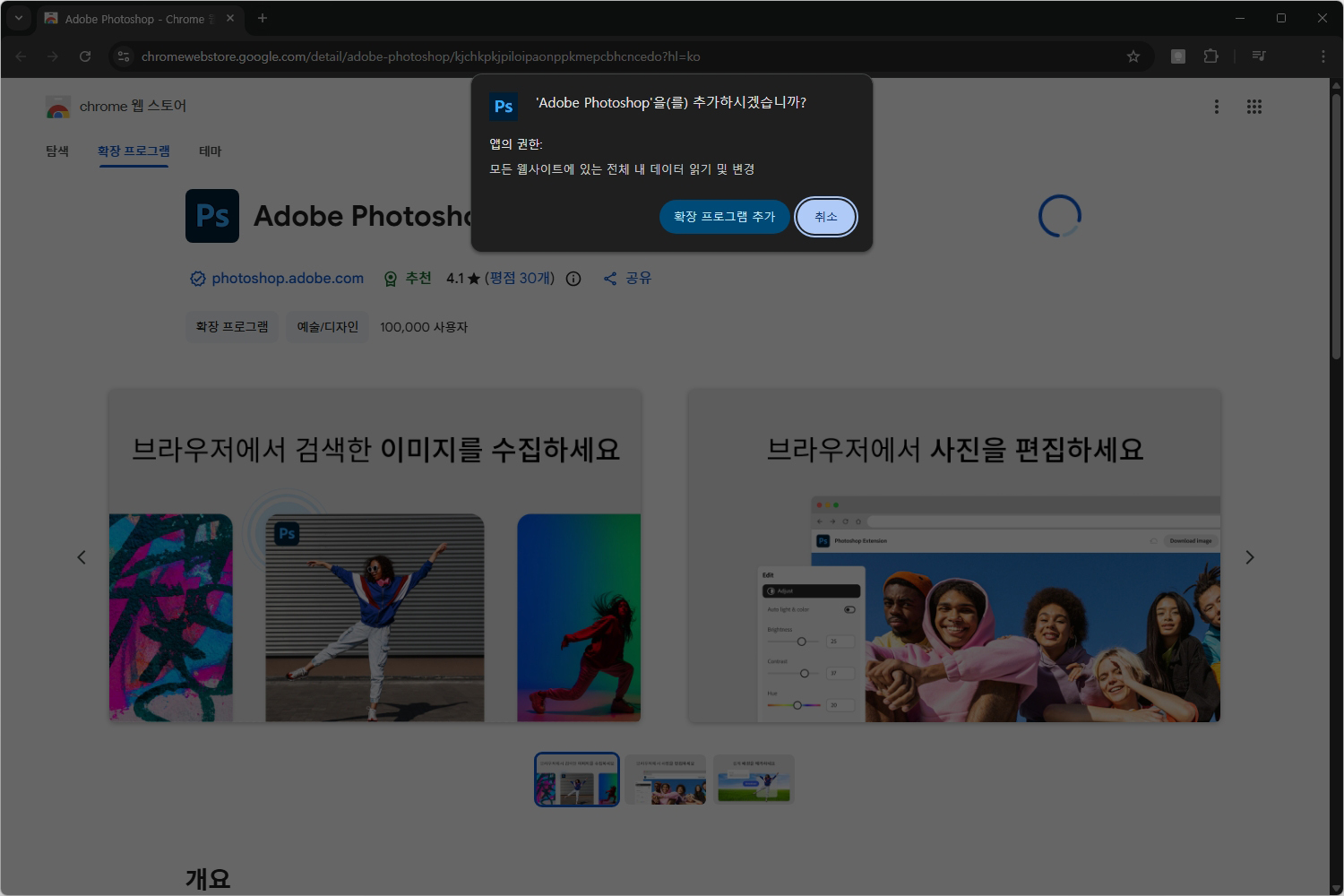Switch to the '탐색' tab
The height and width of the screenshot is (896, 1344).
[57, 151]
